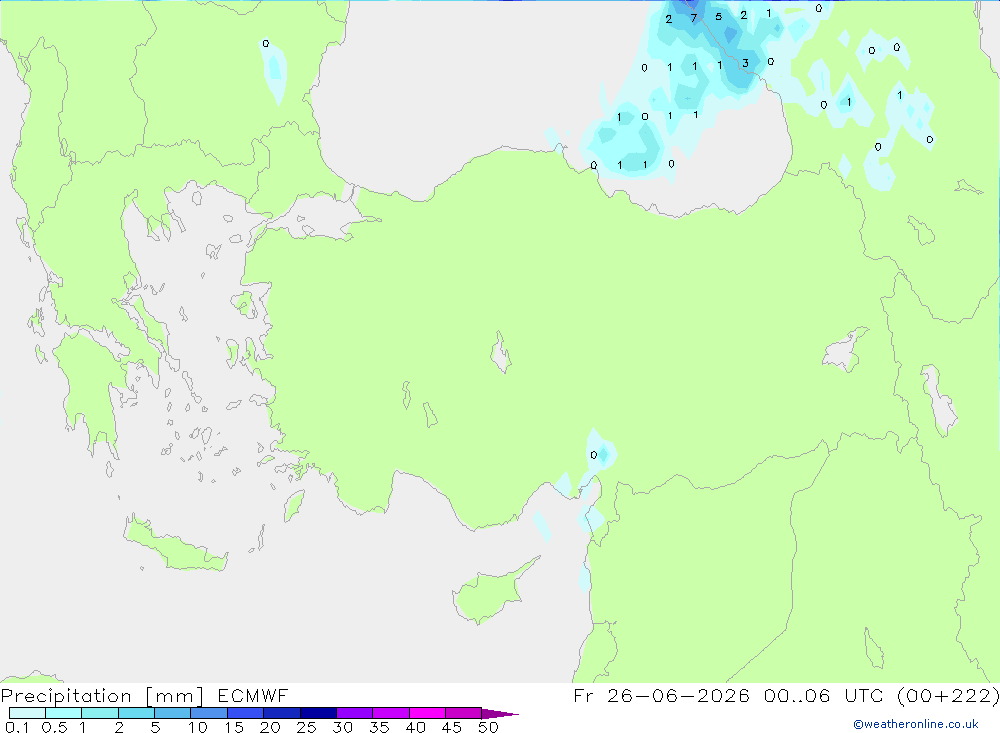Click the 5 mm precipitation value marker

pyautogui.click(x=719, y=17)
